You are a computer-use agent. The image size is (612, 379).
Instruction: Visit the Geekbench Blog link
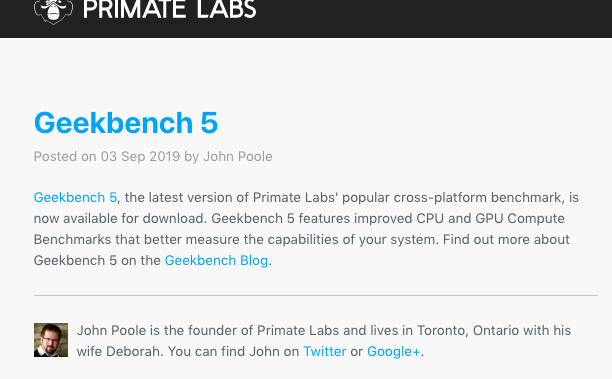coord(216,260)
